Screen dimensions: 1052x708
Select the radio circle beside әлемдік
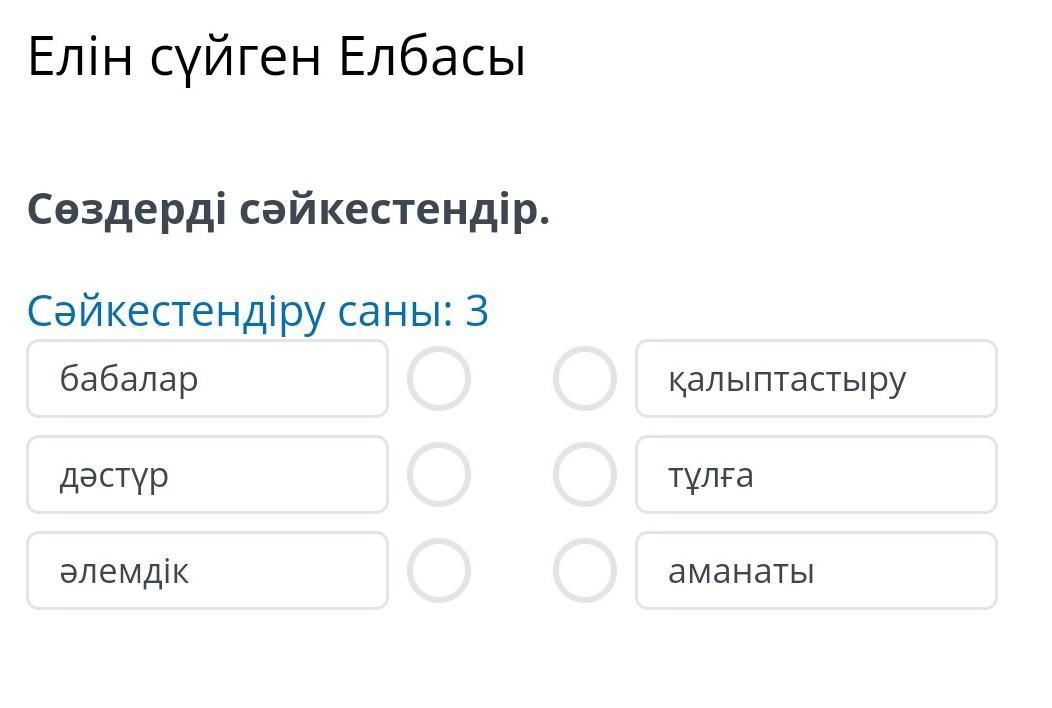click(438, 571)
